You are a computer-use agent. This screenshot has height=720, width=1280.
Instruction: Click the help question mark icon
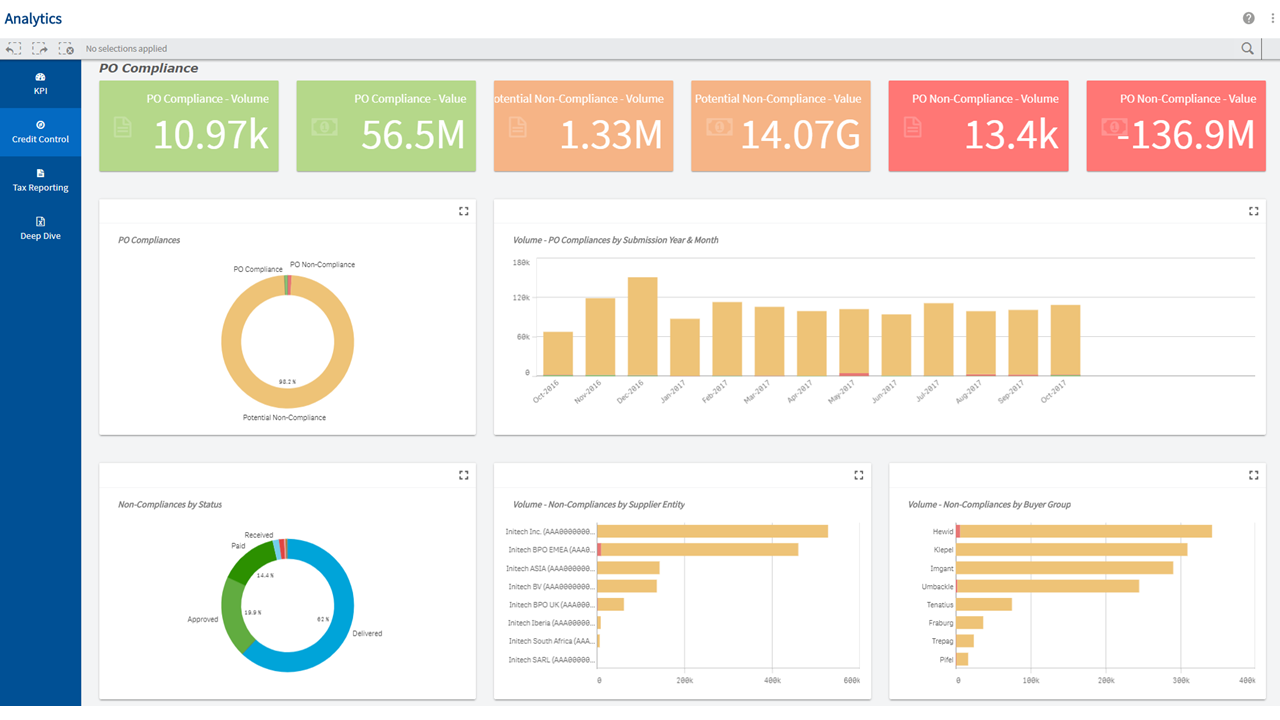(x=1248, y=18)
